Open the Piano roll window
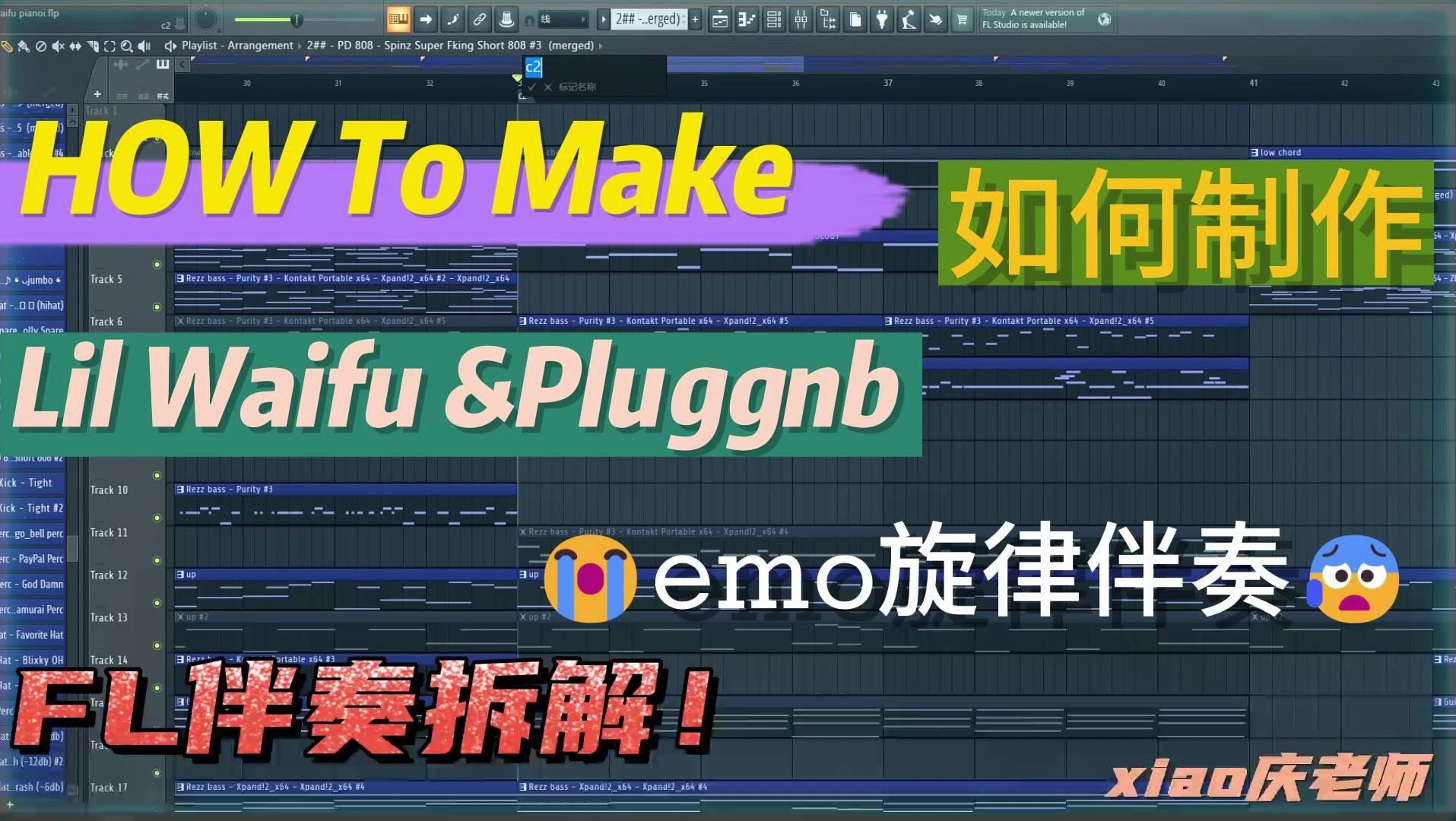This screenshot has width=1456, height=821. [747, 20]
